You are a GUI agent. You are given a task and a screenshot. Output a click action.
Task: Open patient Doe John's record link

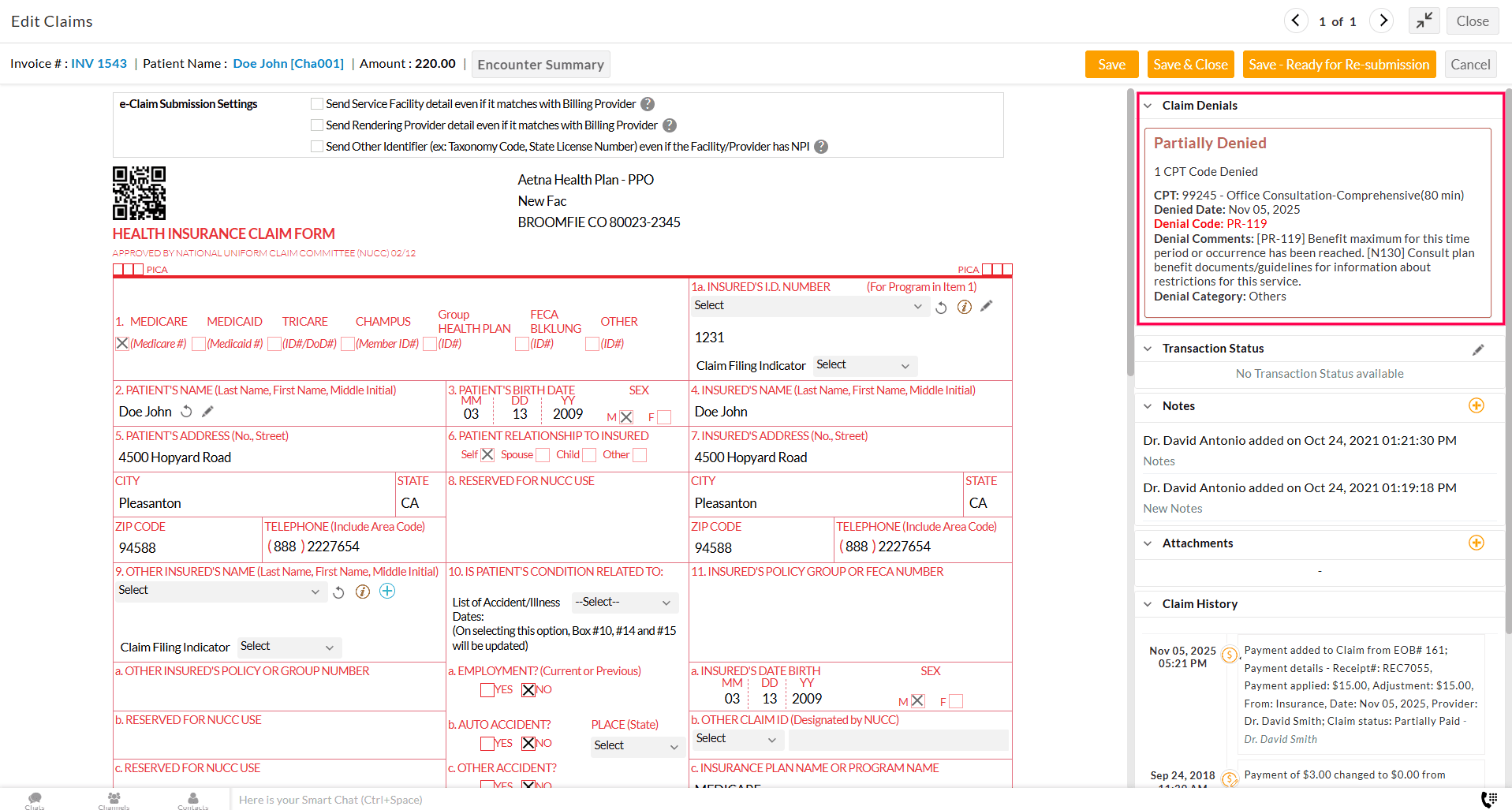coord(288,63)
